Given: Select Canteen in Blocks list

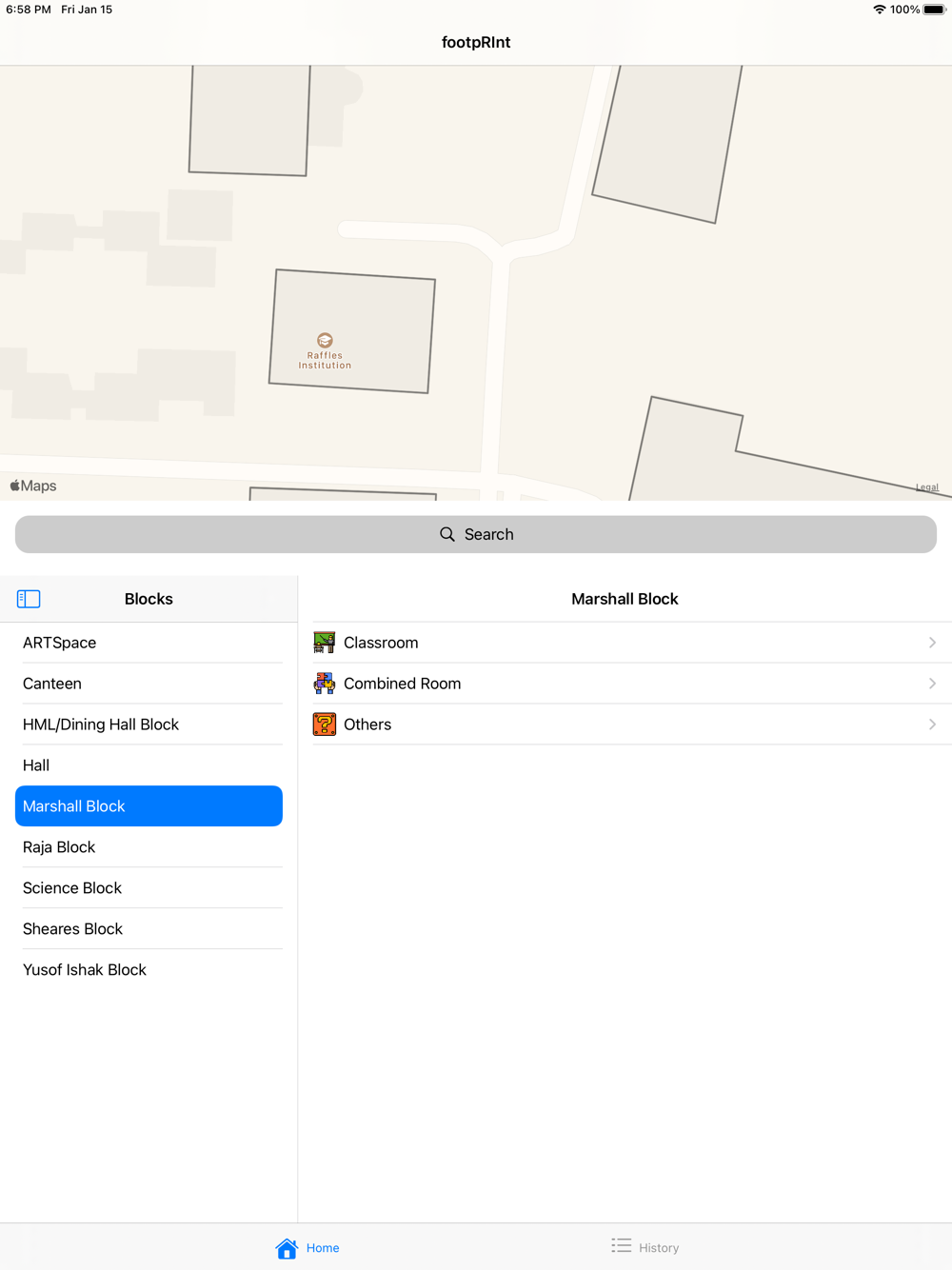Looking at the screenshot, I should pyautogui.click(x=149, y=684).
